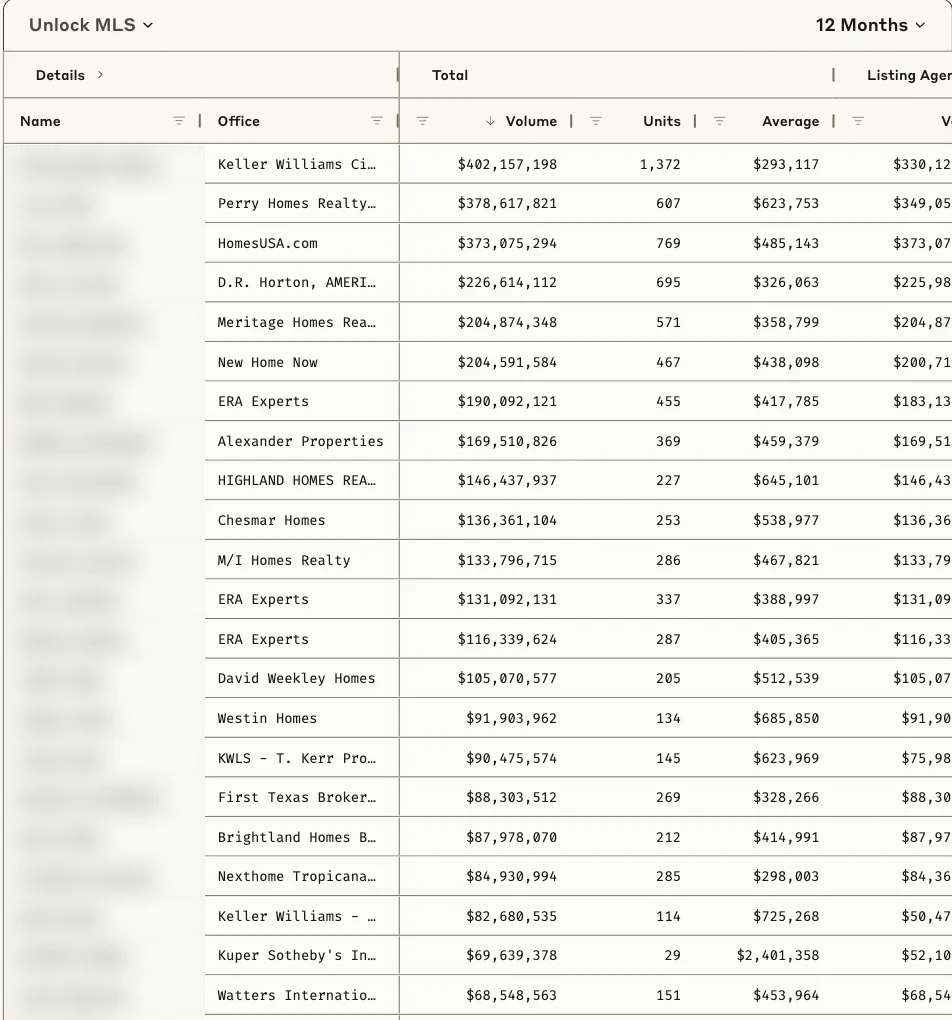Click the $293,117 average value

[786, 164]
